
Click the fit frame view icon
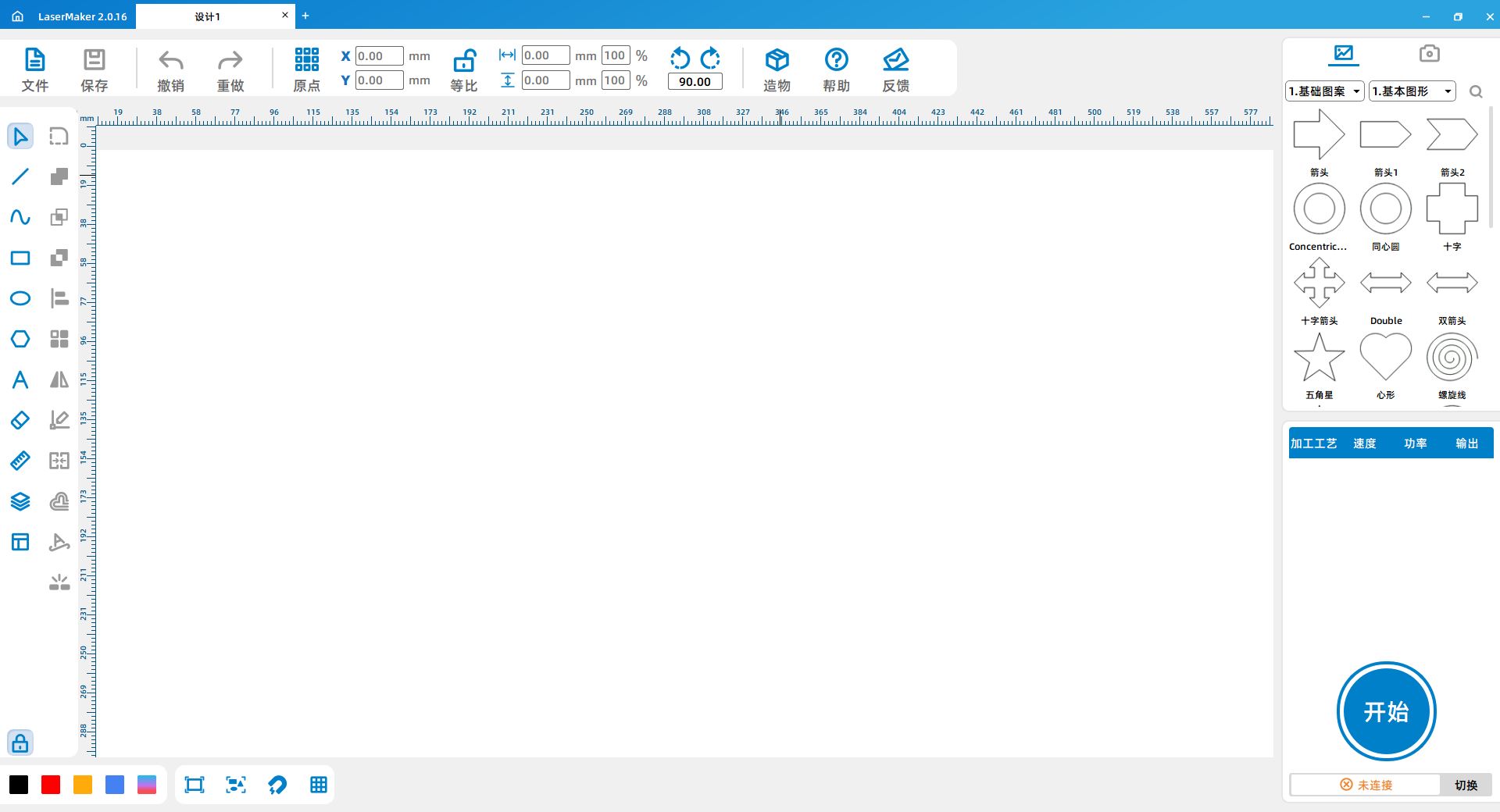pos(195,785)
